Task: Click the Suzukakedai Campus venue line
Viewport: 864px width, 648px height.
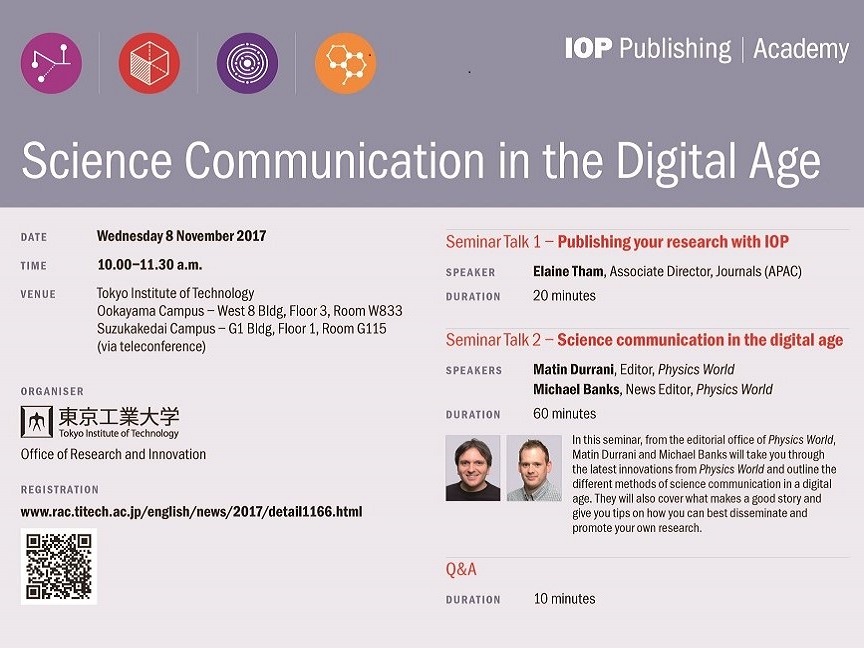Action: 241,329
